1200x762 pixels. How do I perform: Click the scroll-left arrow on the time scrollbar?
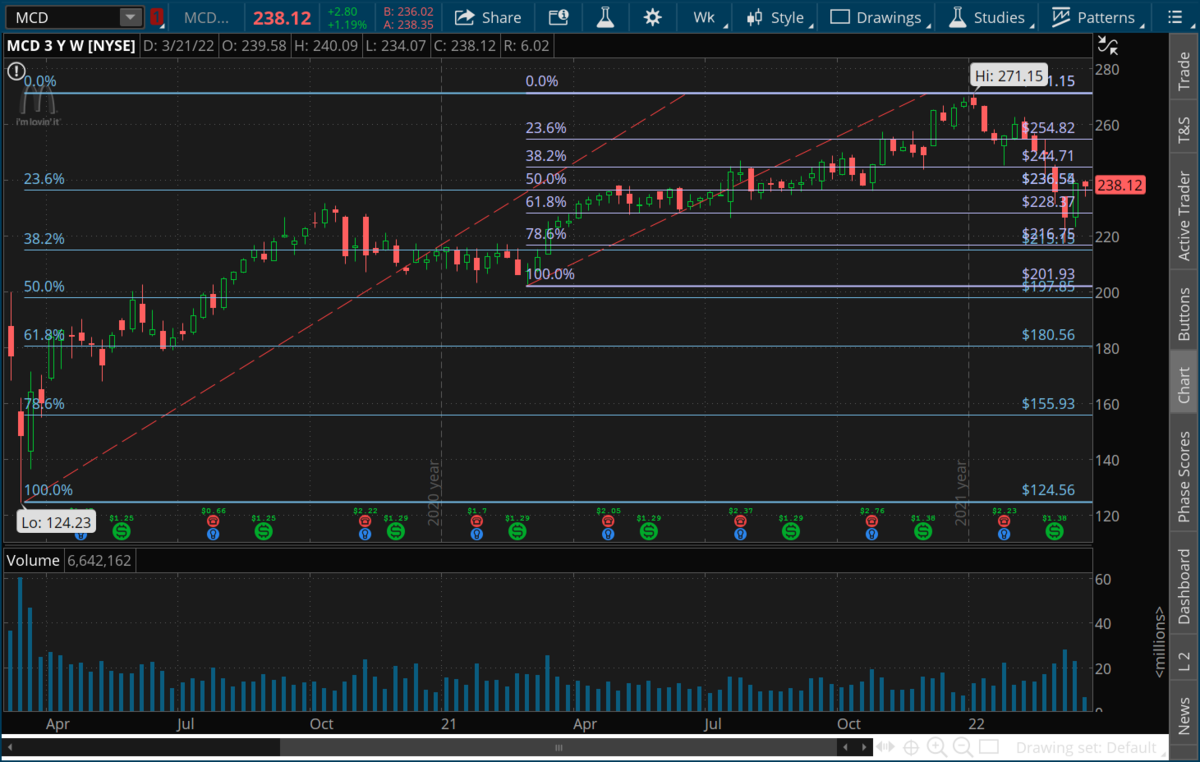(x=9, y=748)
